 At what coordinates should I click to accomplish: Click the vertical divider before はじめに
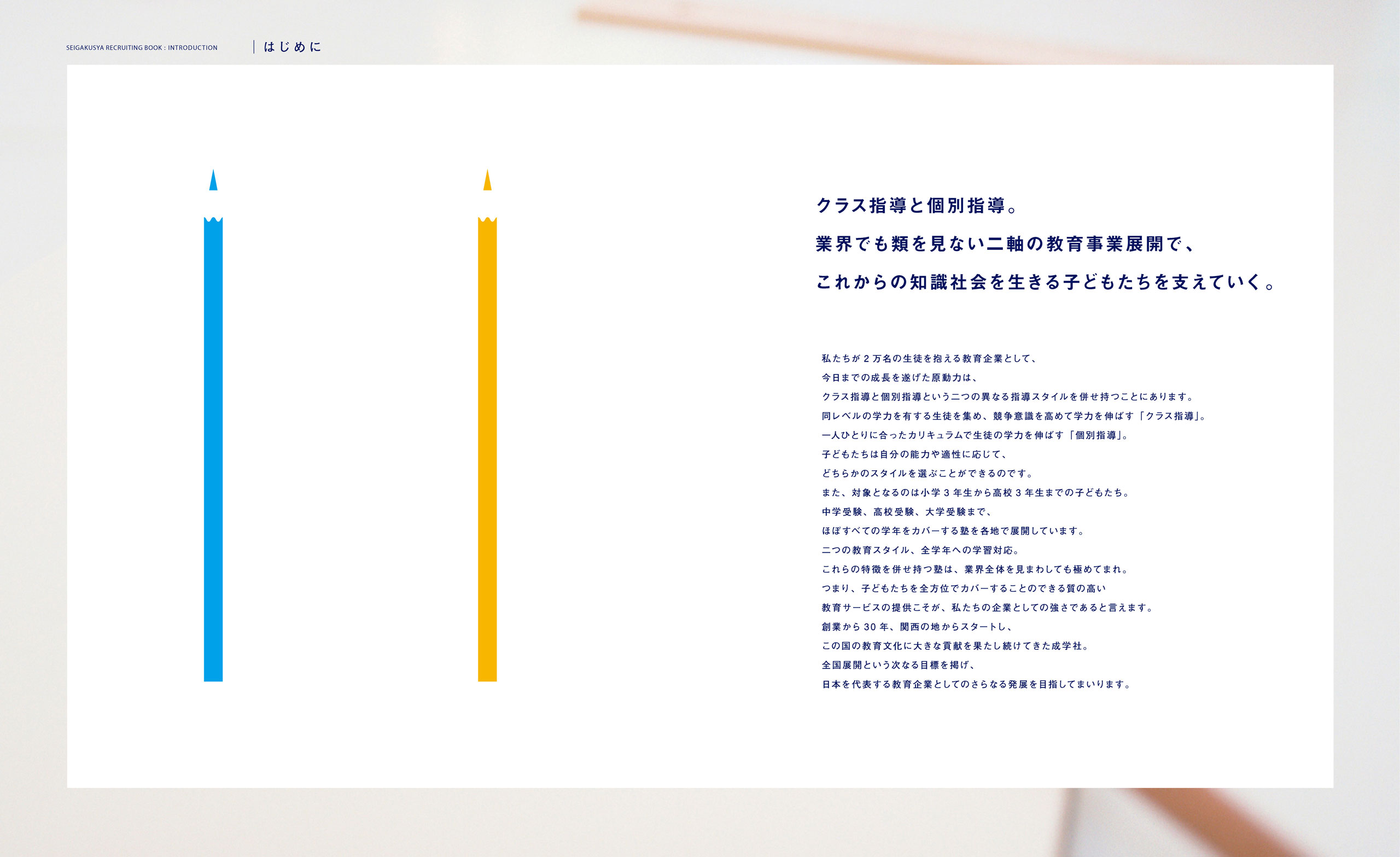point(254,47)
